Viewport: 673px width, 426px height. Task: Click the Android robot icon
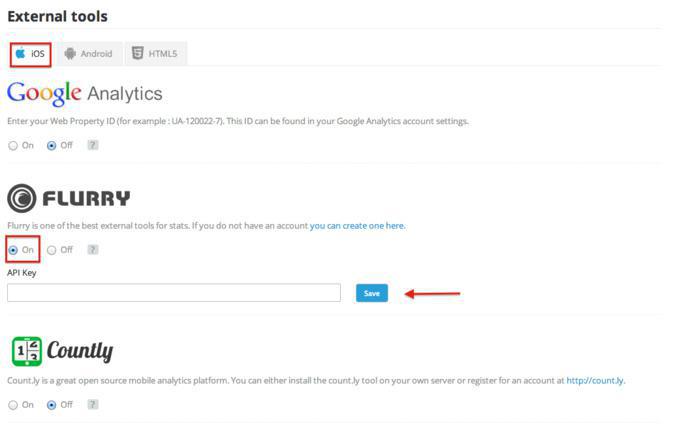[70, 53]
